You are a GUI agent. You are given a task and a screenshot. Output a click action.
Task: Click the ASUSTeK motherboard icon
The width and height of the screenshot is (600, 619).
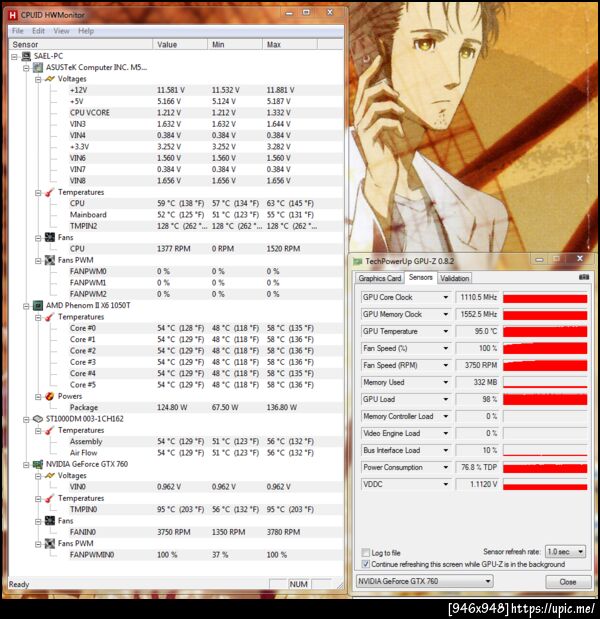38,68
